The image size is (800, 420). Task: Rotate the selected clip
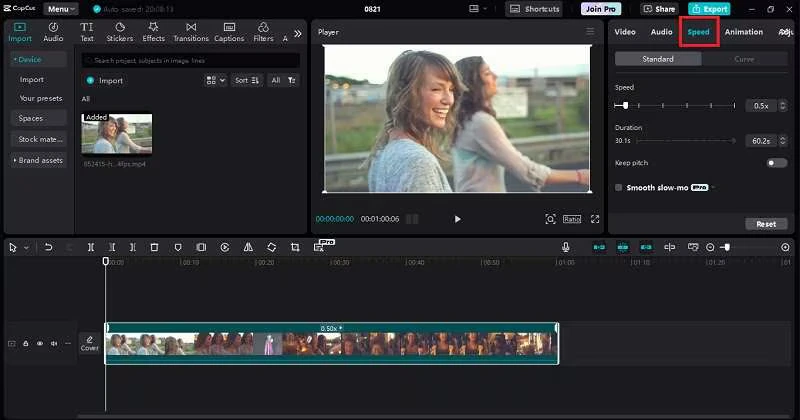(271, 248)
